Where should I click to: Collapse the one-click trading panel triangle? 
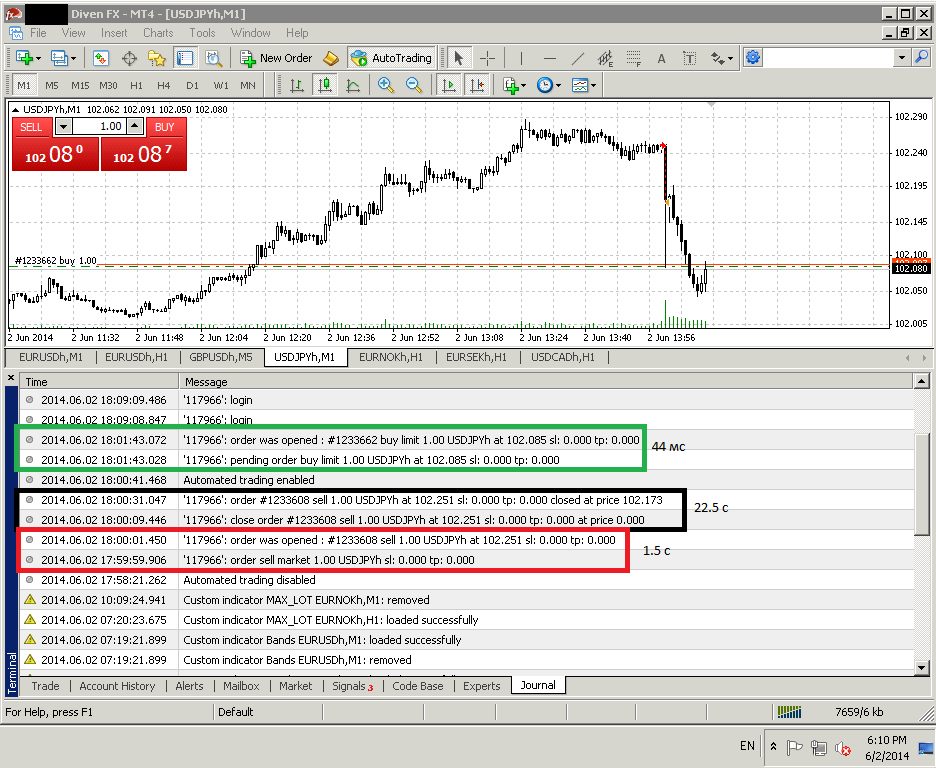tap(16, 110)
